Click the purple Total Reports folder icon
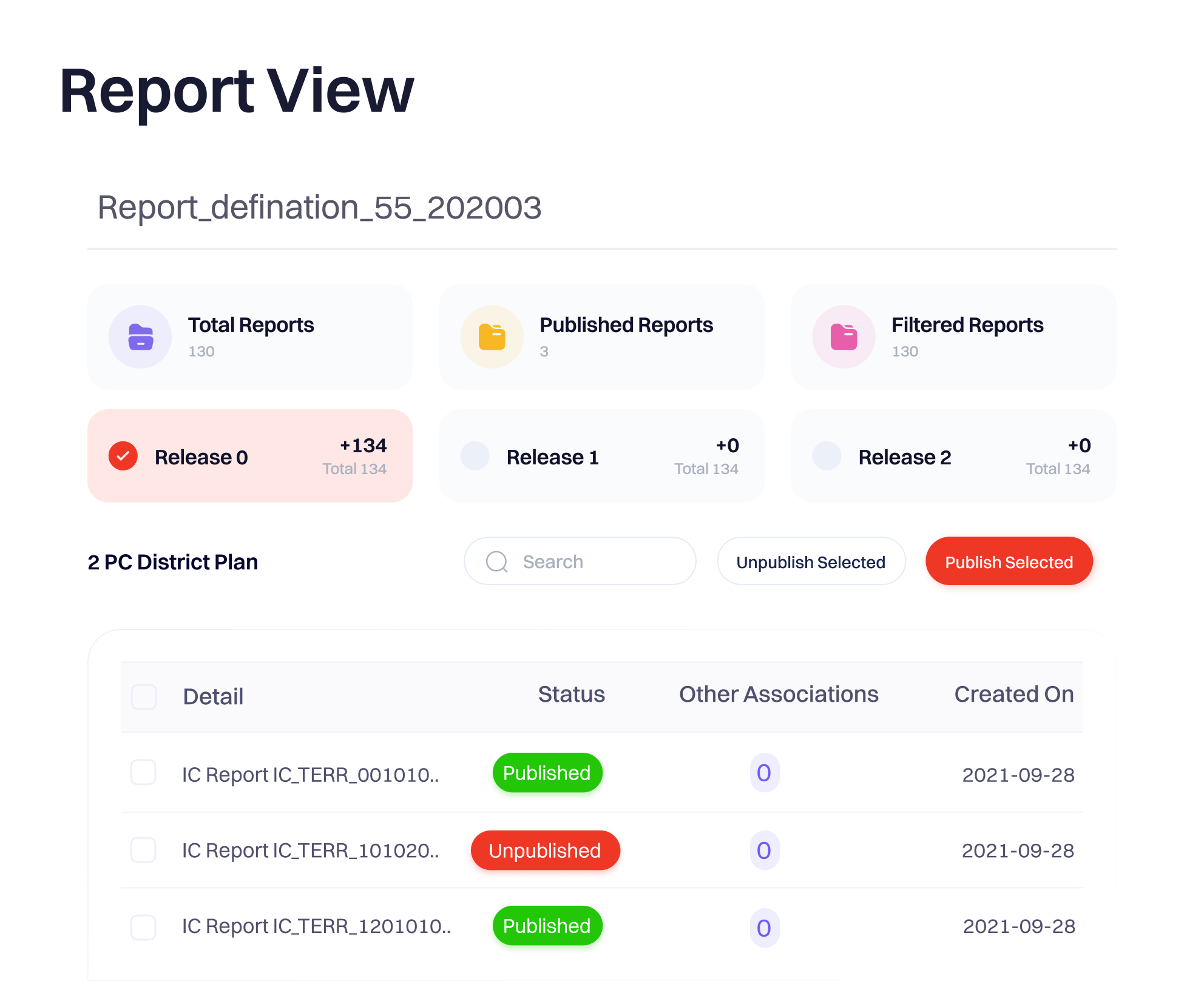This screenshot has height=981, width=1204. [140, 337]
